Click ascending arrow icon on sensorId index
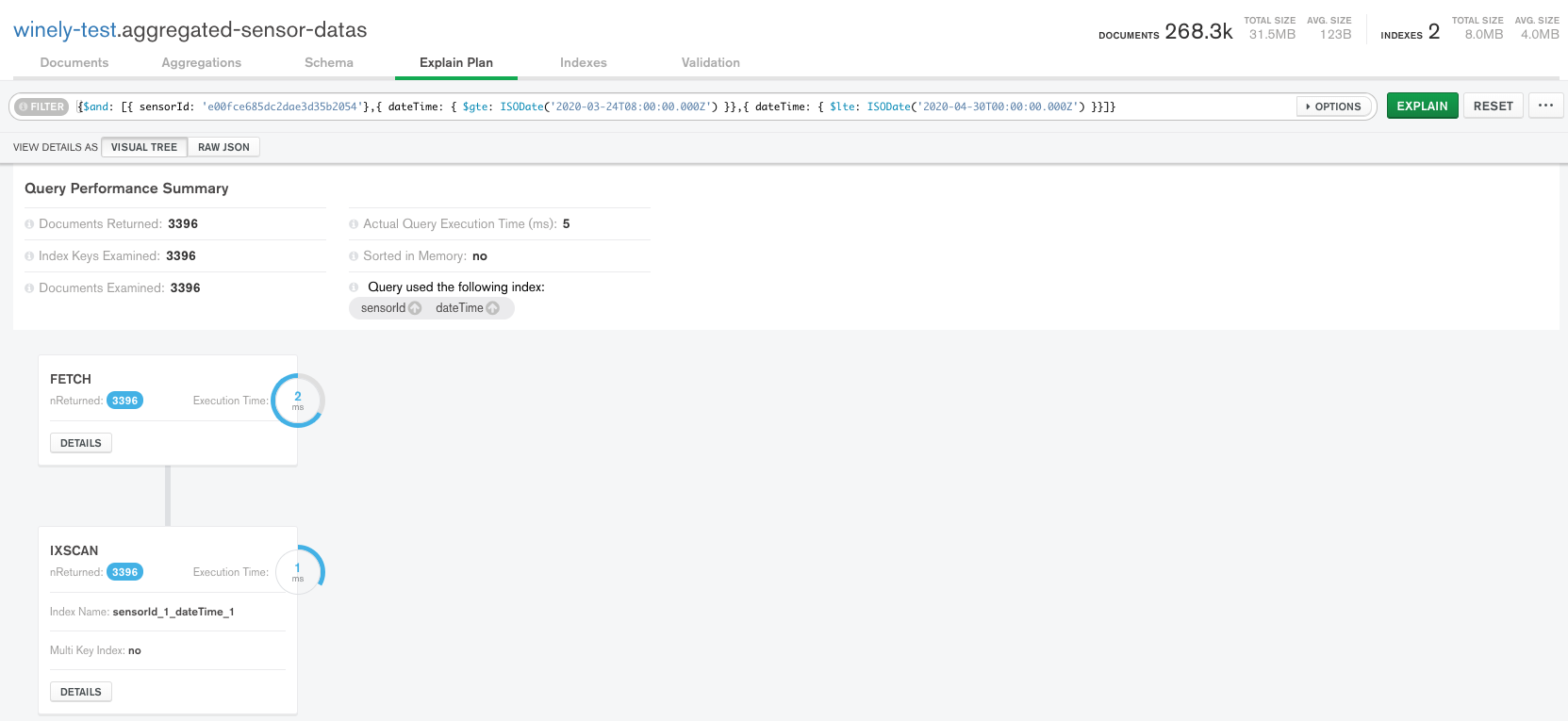The width and height of the screenshot is (1568, 721). click(x=415, y=308)
